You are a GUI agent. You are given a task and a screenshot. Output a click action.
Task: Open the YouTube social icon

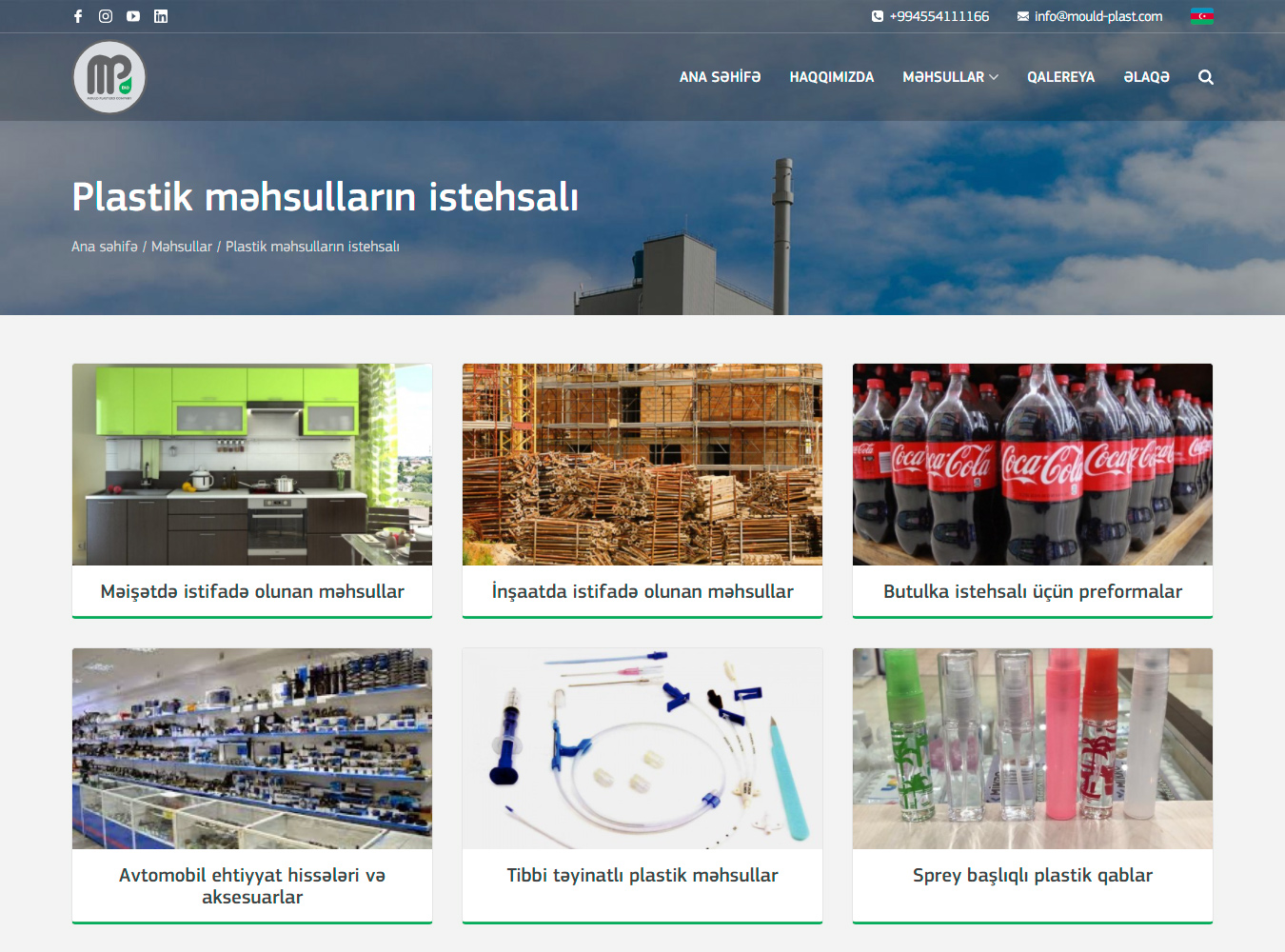133,16
